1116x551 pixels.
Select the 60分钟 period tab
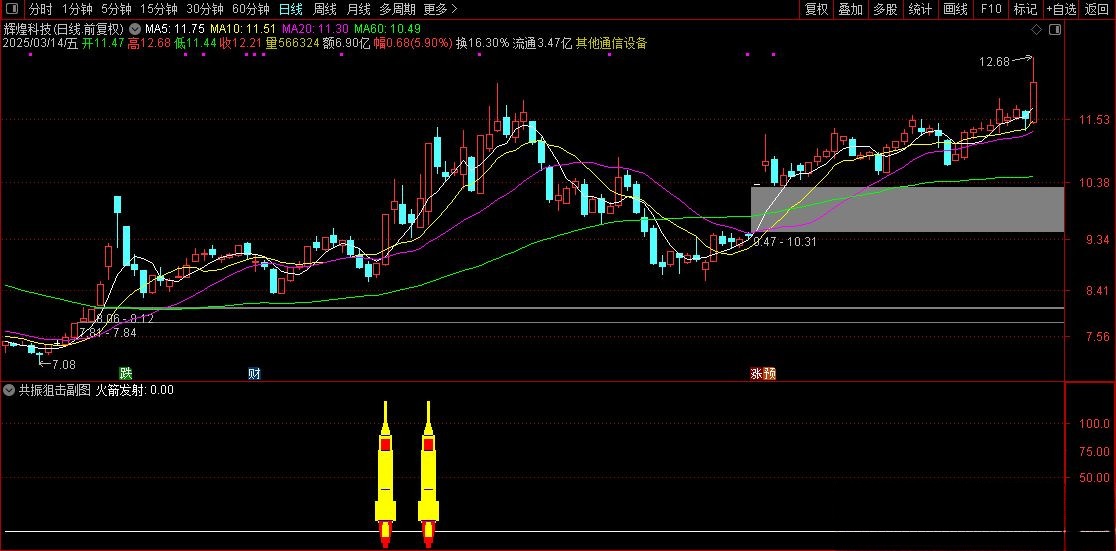250,9
